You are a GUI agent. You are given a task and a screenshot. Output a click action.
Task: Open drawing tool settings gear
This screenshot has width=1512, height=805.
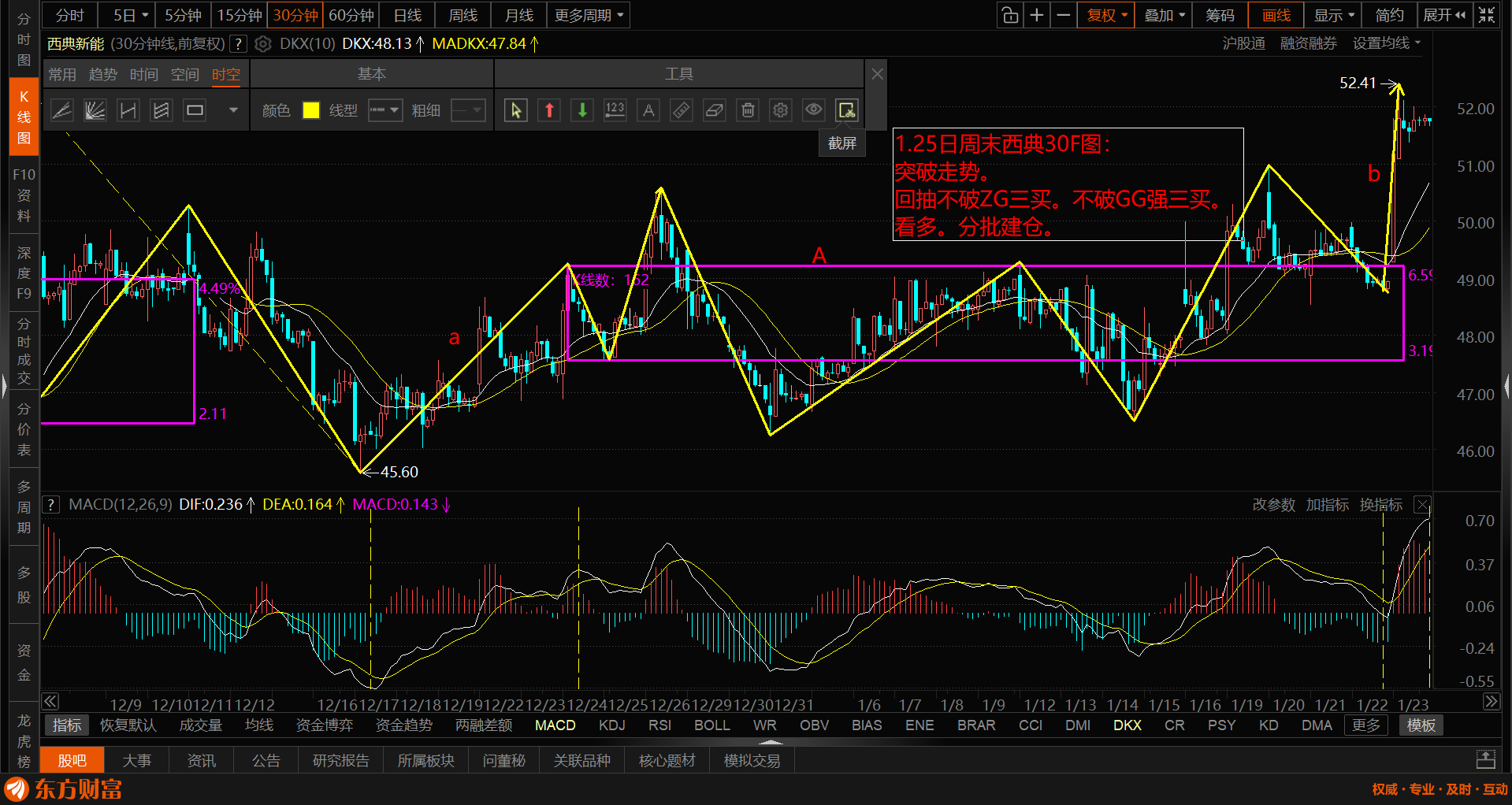pyautogui.click(x=781, y=110)
